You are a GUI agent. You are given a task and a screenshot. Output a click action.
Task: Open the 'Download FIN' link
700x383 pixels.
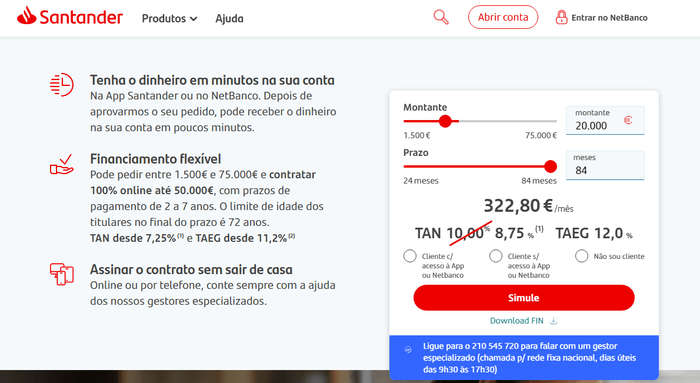click(x=517, y=321)
